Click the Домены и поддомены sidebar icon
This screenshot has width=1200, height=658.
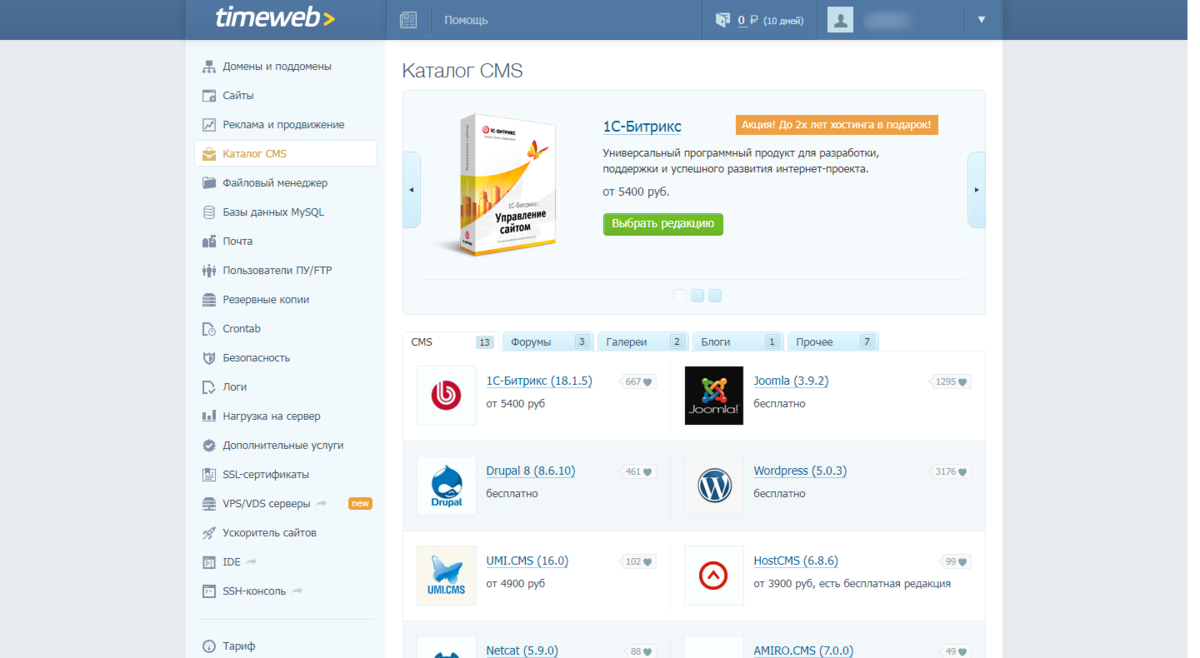209,67
